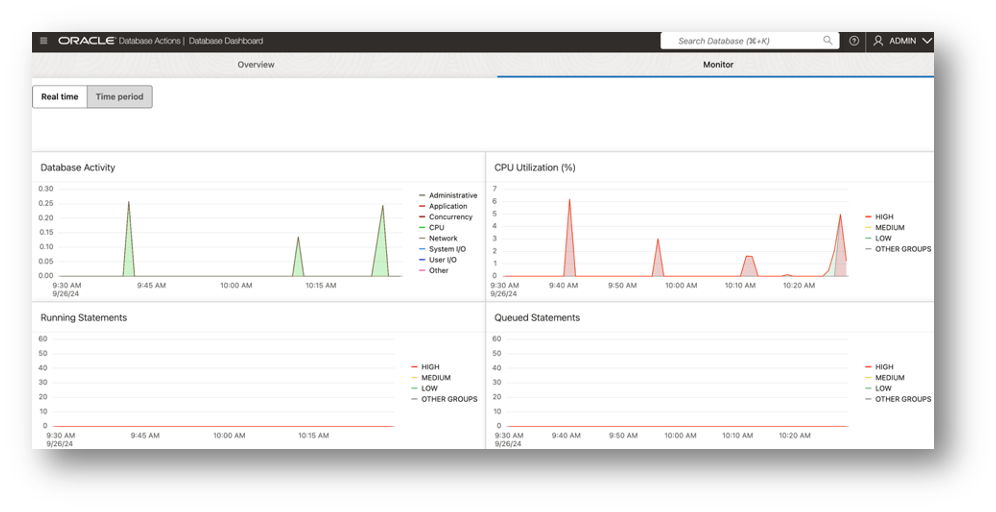Screen dimensions: 996x512
Task: Open the help question mark icon
Action: (x=854, y=41)
